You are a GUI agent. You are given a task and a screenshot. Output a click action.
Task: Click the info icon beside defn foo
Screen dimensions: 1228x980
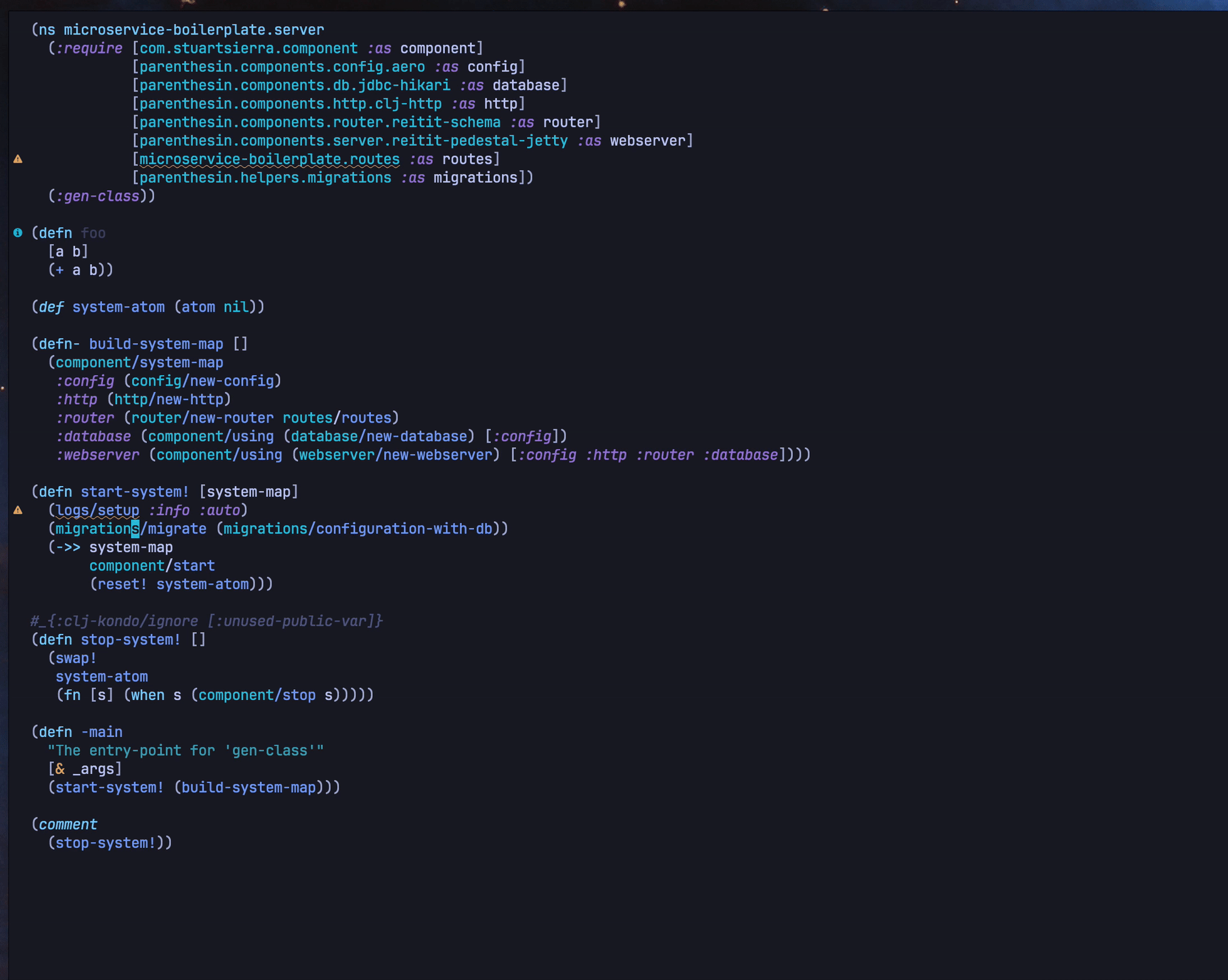tap(18, 233)
